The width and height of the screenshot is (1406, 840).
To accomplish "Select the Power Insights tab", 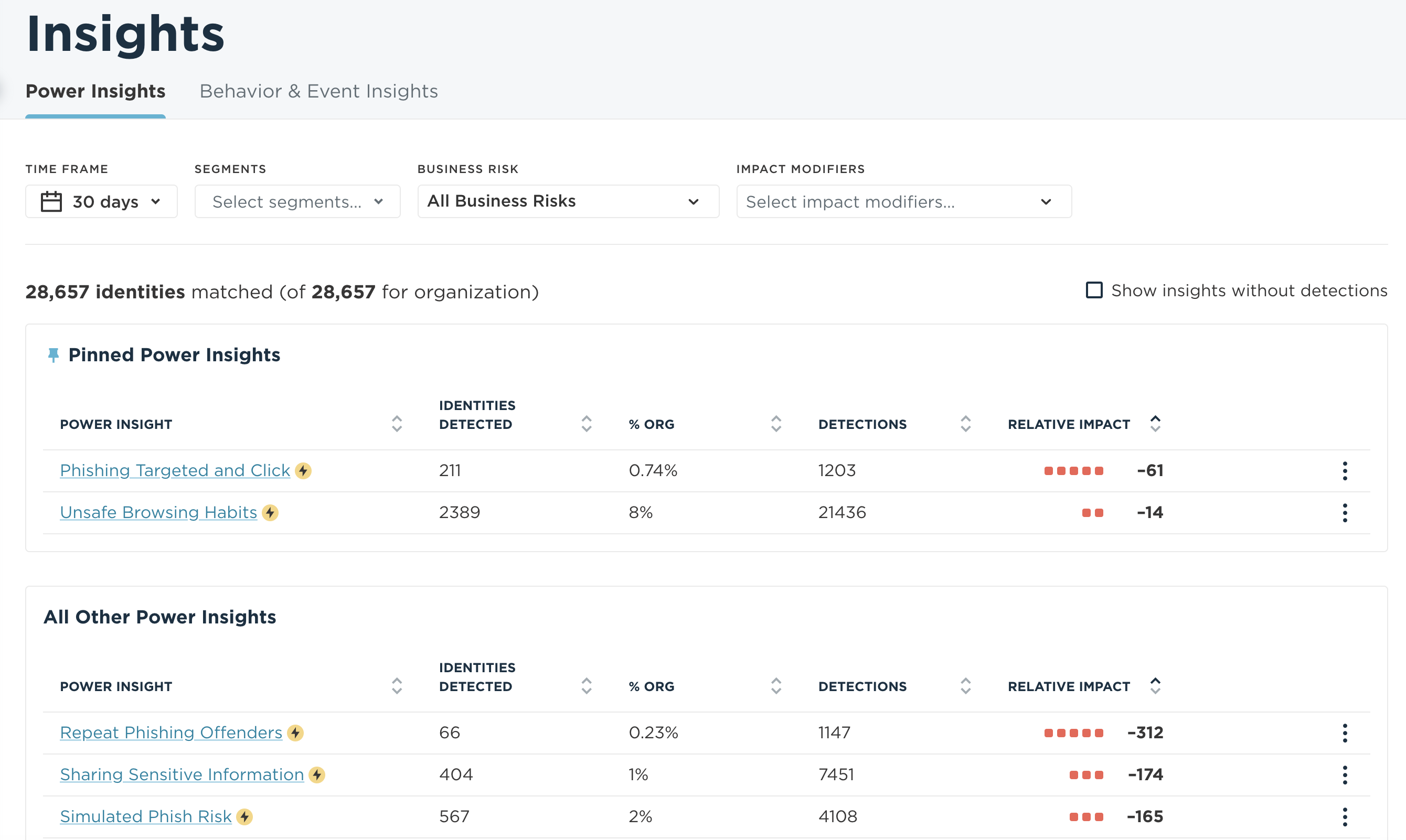I will tap(95, 91).
